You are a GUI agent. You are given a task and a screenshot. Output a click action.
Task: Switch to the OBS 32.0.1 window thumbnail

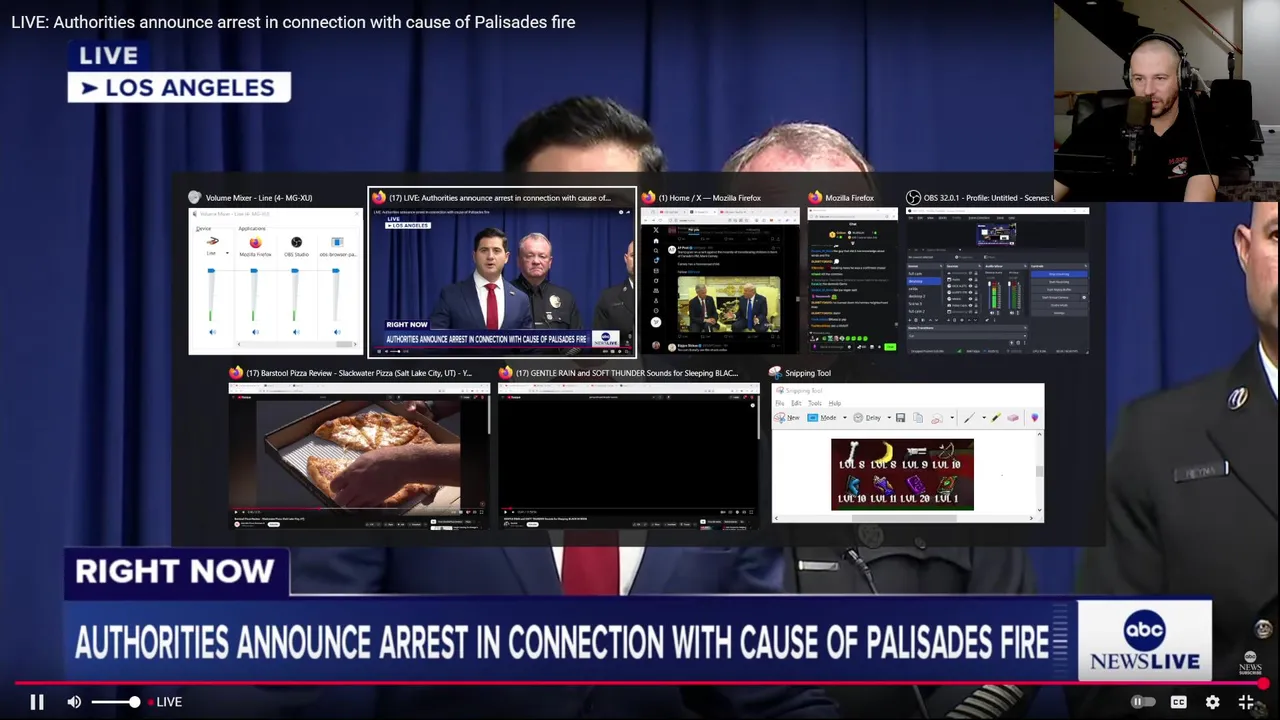(997, 281)
